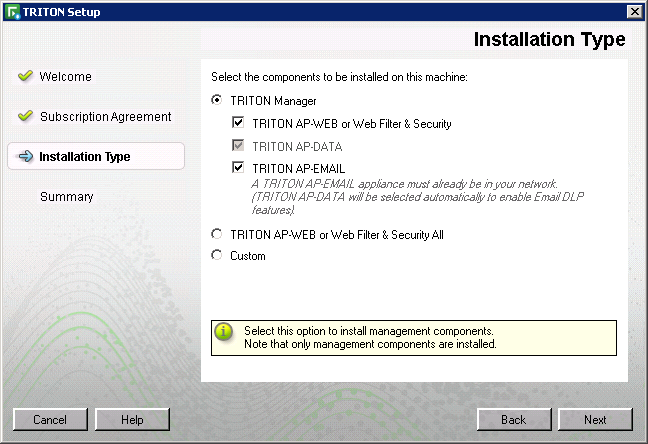
Task: Click the 'TRITON Setup' window title text
Action: (61, 12)
